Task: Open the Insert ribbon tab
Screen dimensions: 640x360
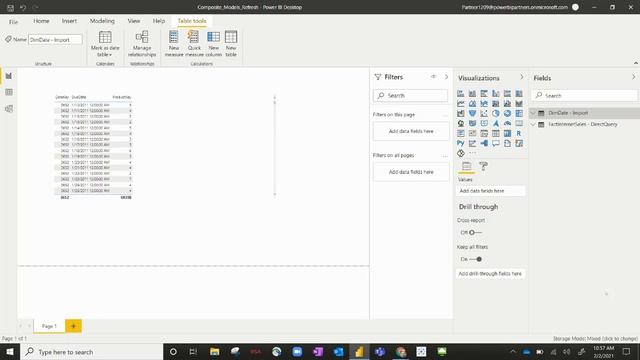Action: (x=69, y=21)
